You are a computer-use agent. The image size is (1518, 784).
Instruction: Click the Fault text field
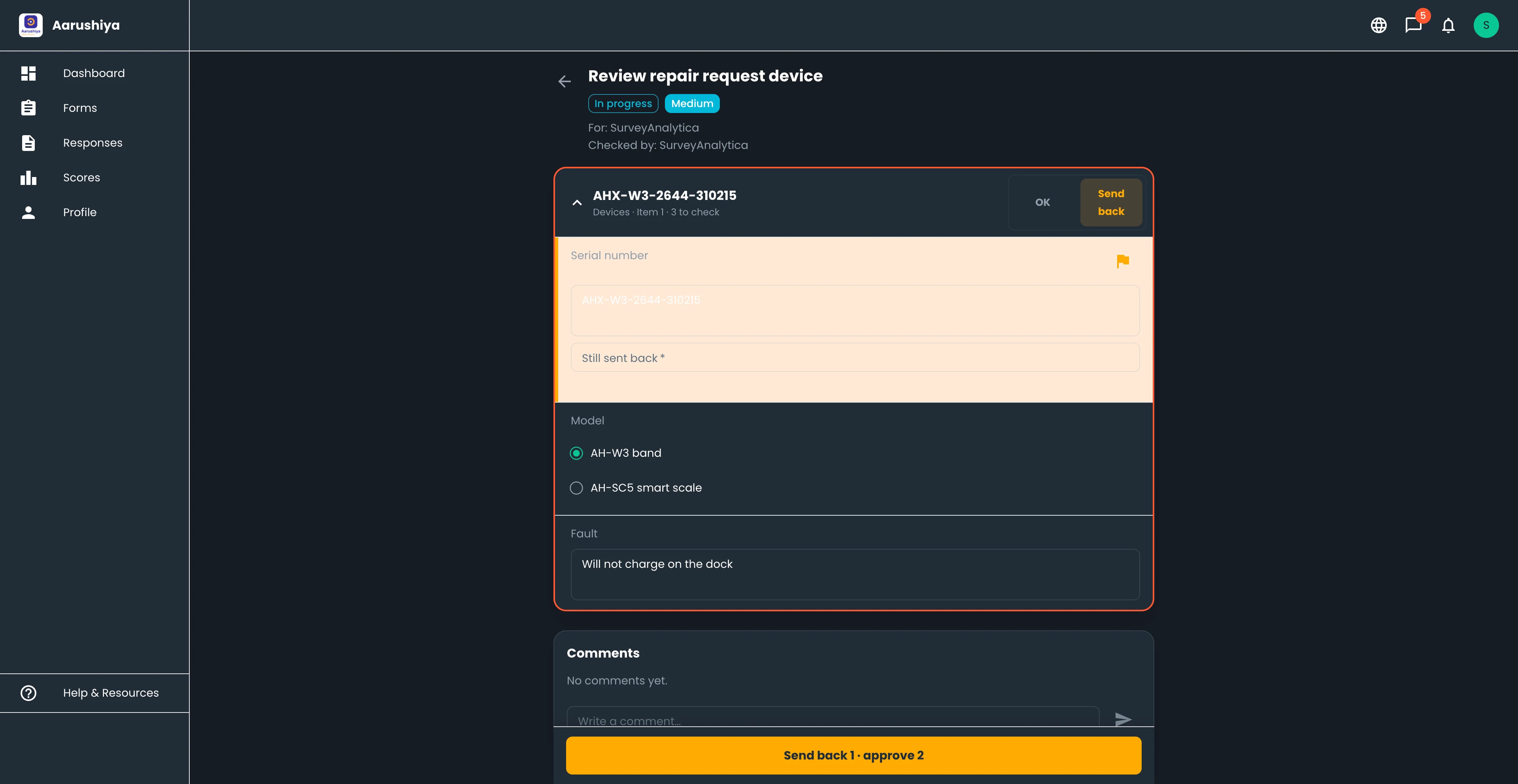tap(854, 574)
